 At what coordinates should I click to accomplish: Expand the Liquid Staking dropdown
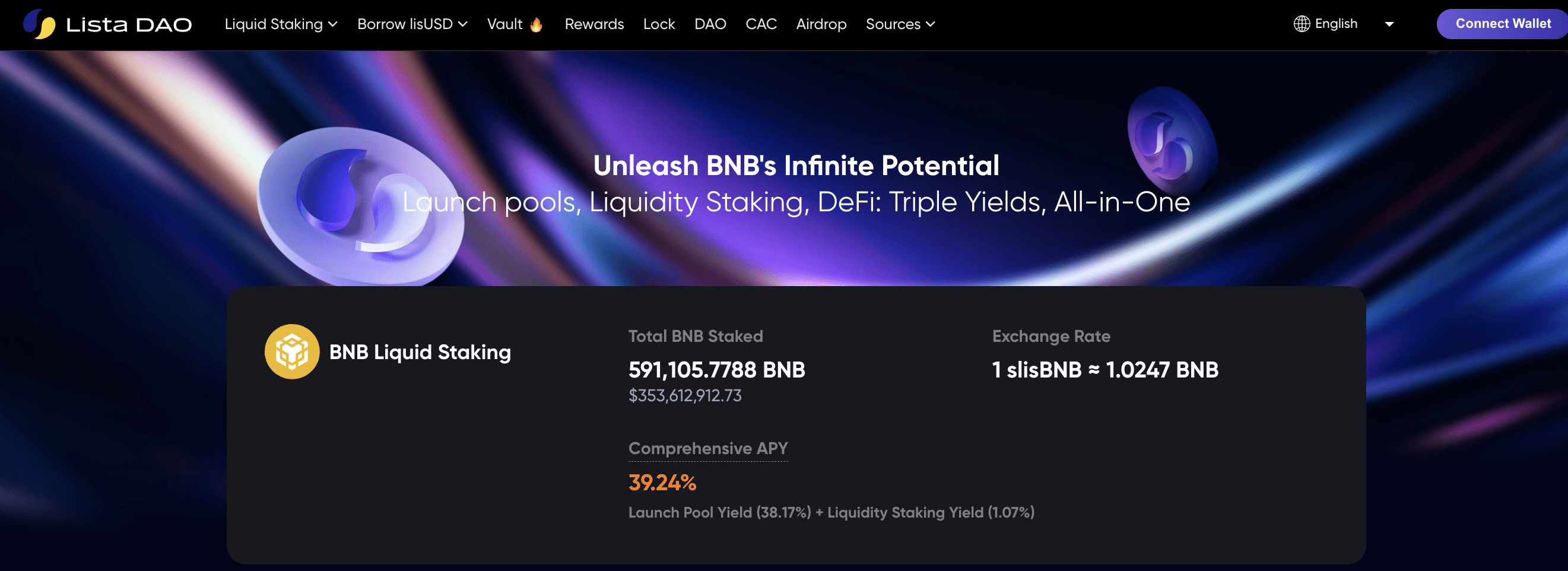pos(280,24)
